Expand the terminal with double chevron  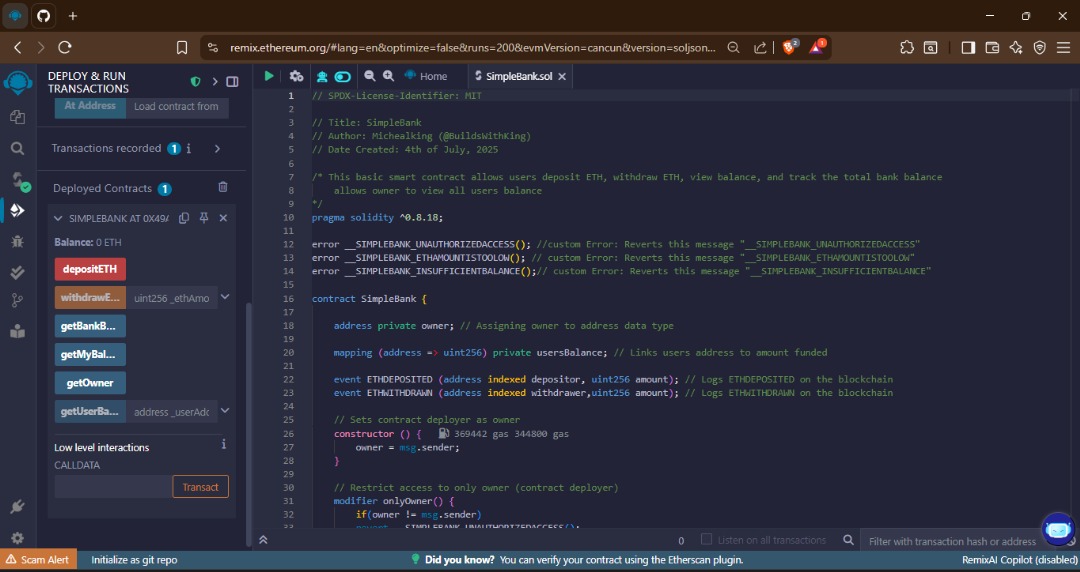click(263, 540)
